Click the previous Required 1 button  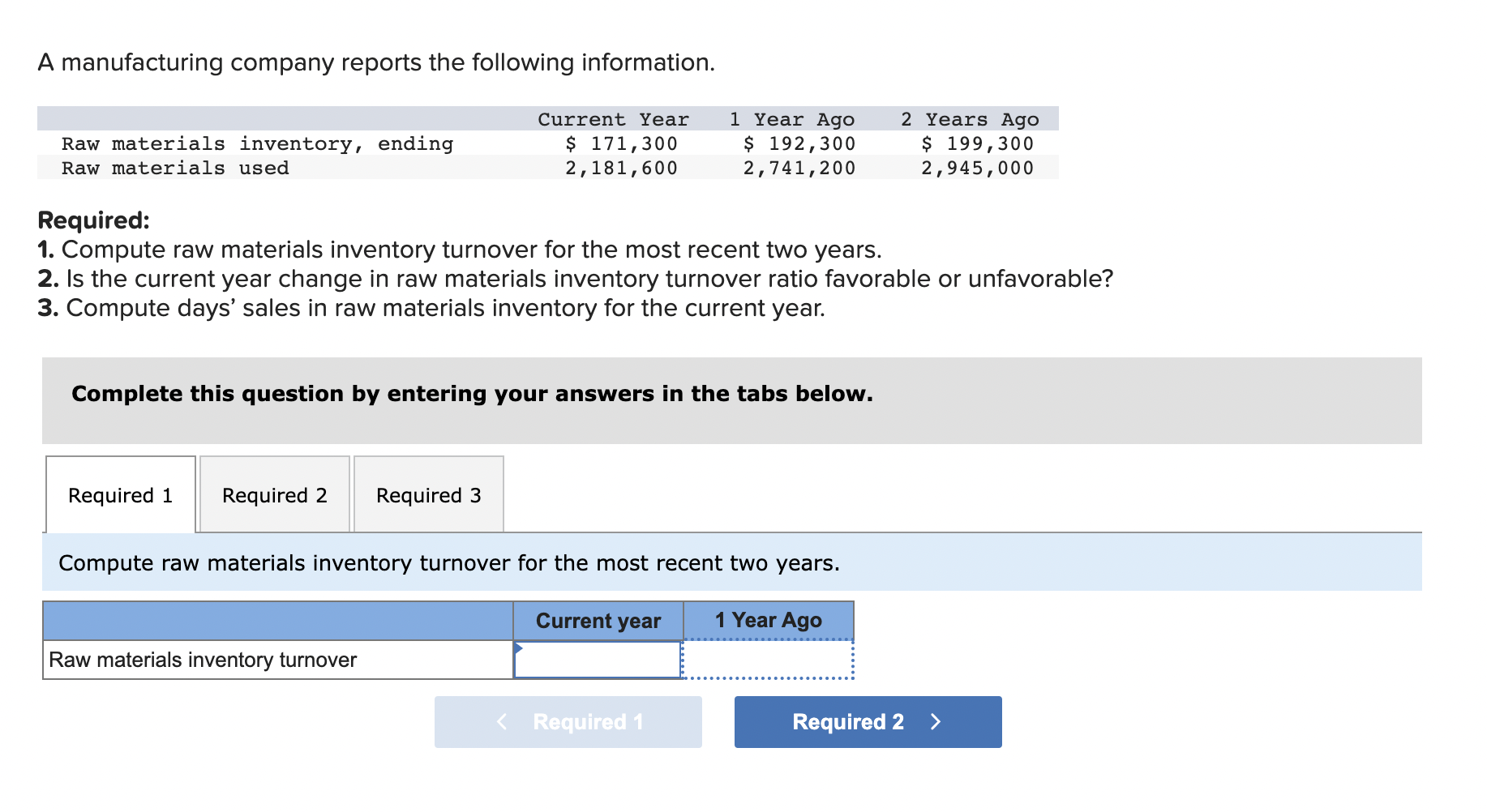[x=568, y=722]
